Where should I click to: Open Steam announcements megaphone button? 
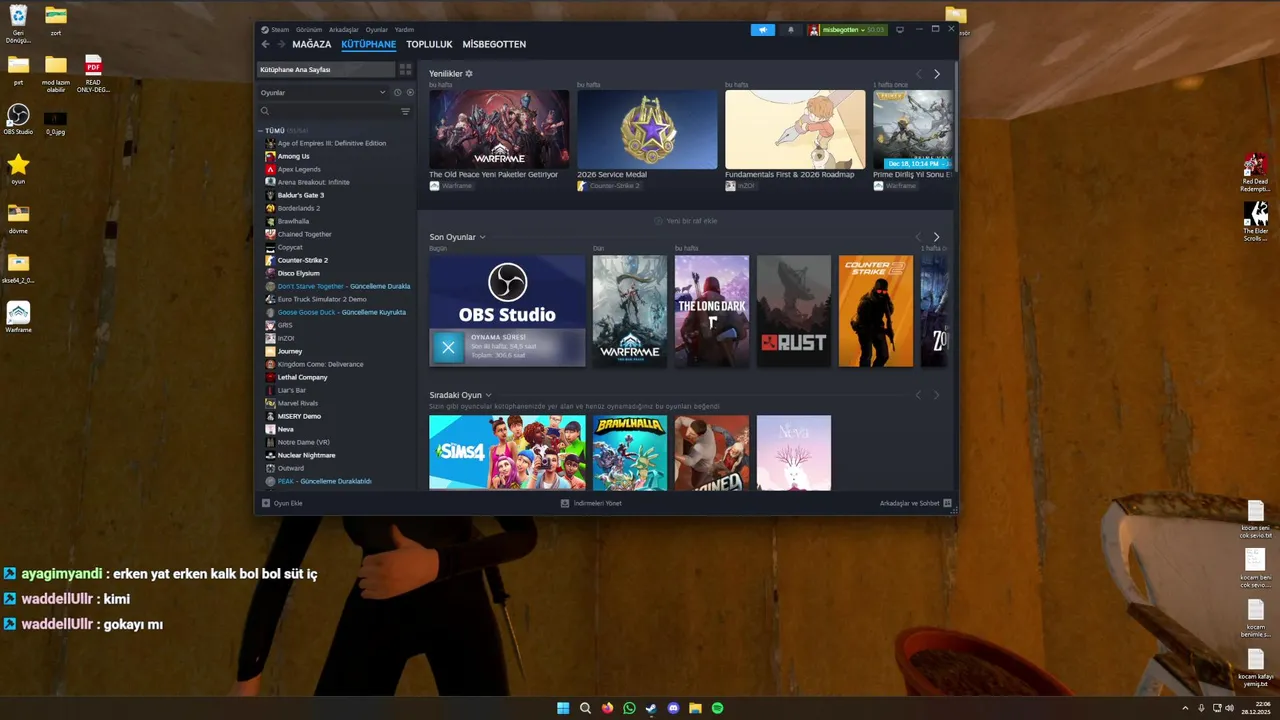pos(762,30)
